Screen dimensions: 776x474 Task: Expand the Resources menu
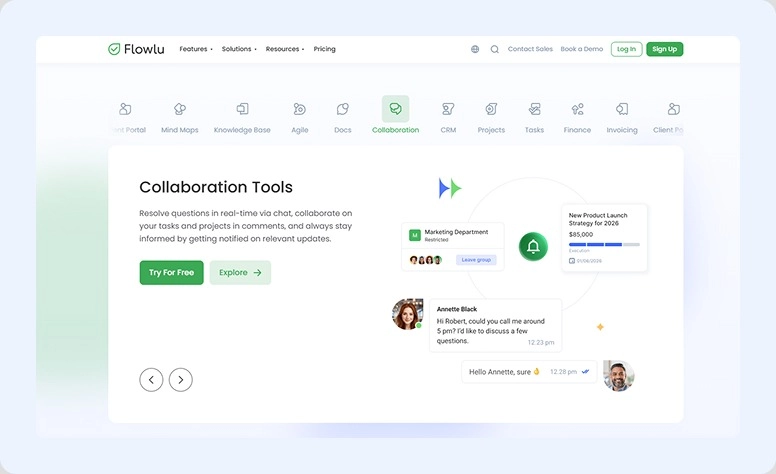pos(285,49)
